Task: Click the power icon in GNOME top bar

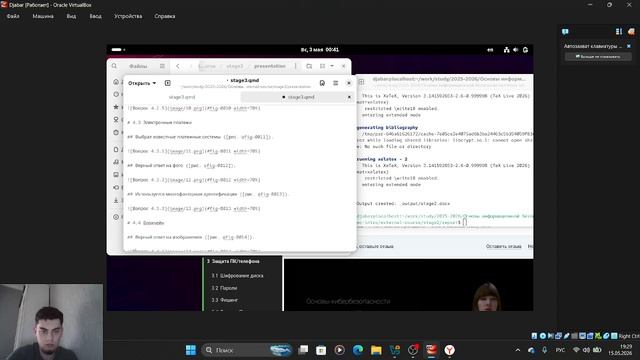Action: tap(526, 50)
